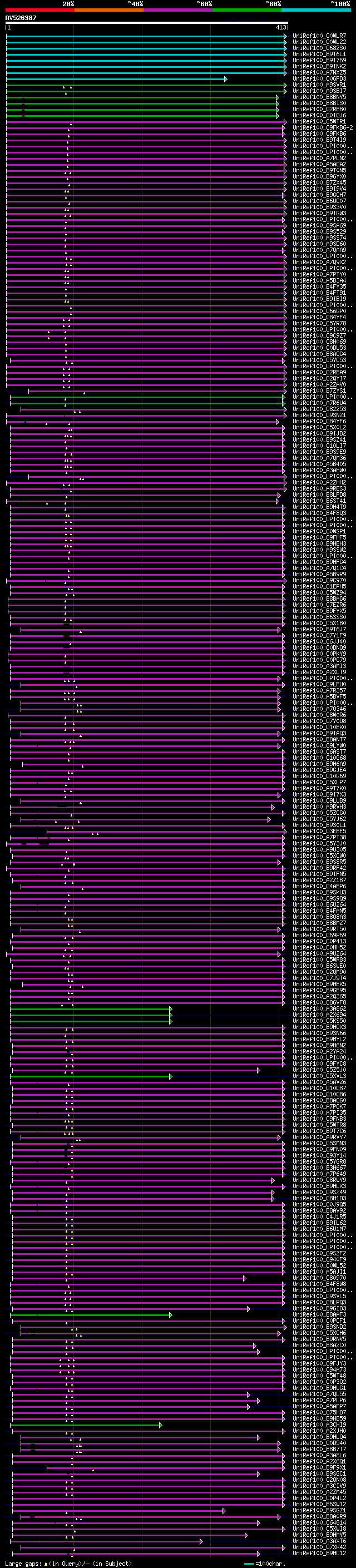Choose hit UniRef100_Q10LI7
Viewport: 356px width, 1568px height.
(x=319, y=446)
